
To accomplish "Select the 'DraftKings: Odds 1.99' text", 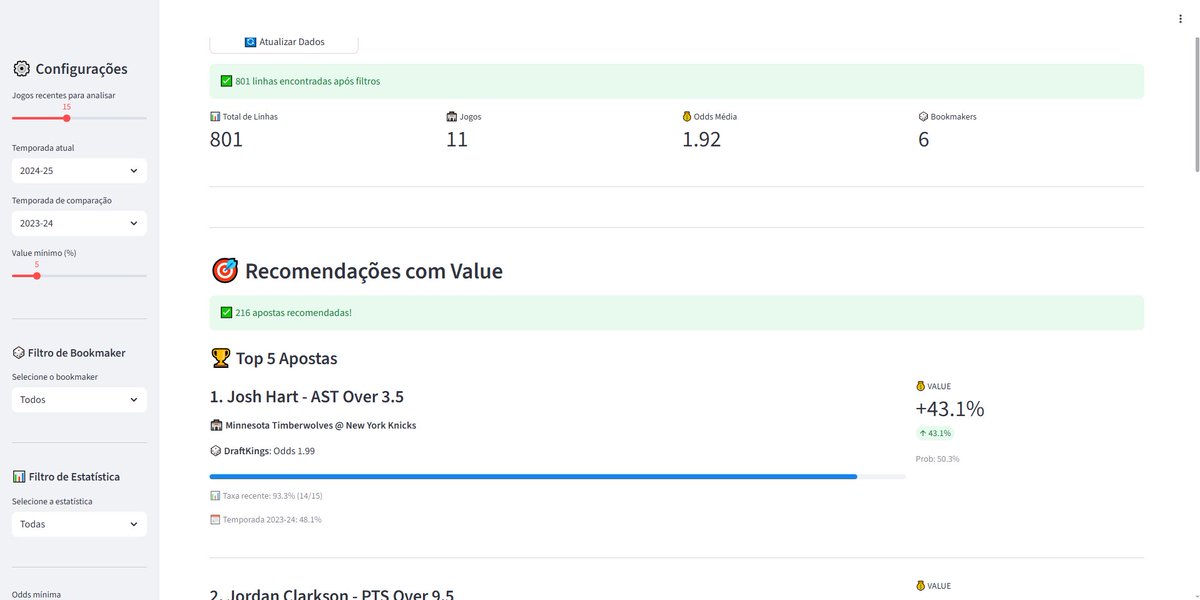I will [x=270, y=451].
